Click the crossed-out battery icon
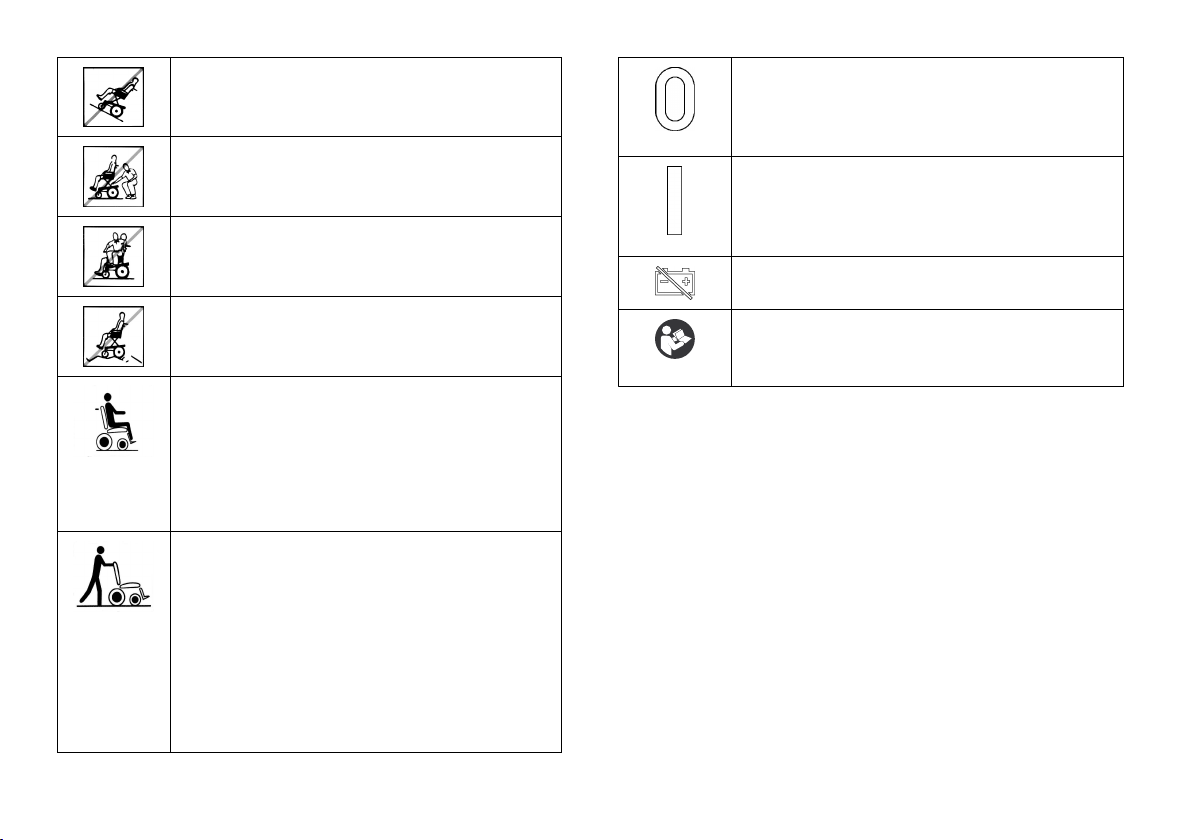Image resolution: width=1192 pixels, height=840 pixels. click(x=674, y=281)
